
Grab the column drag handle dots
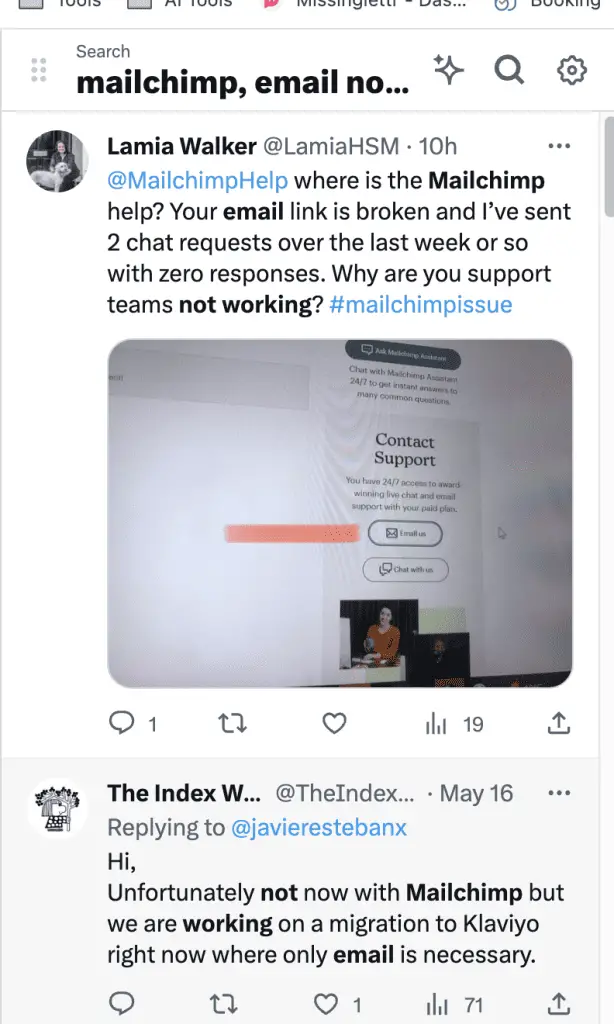click(x=39, y=69)
